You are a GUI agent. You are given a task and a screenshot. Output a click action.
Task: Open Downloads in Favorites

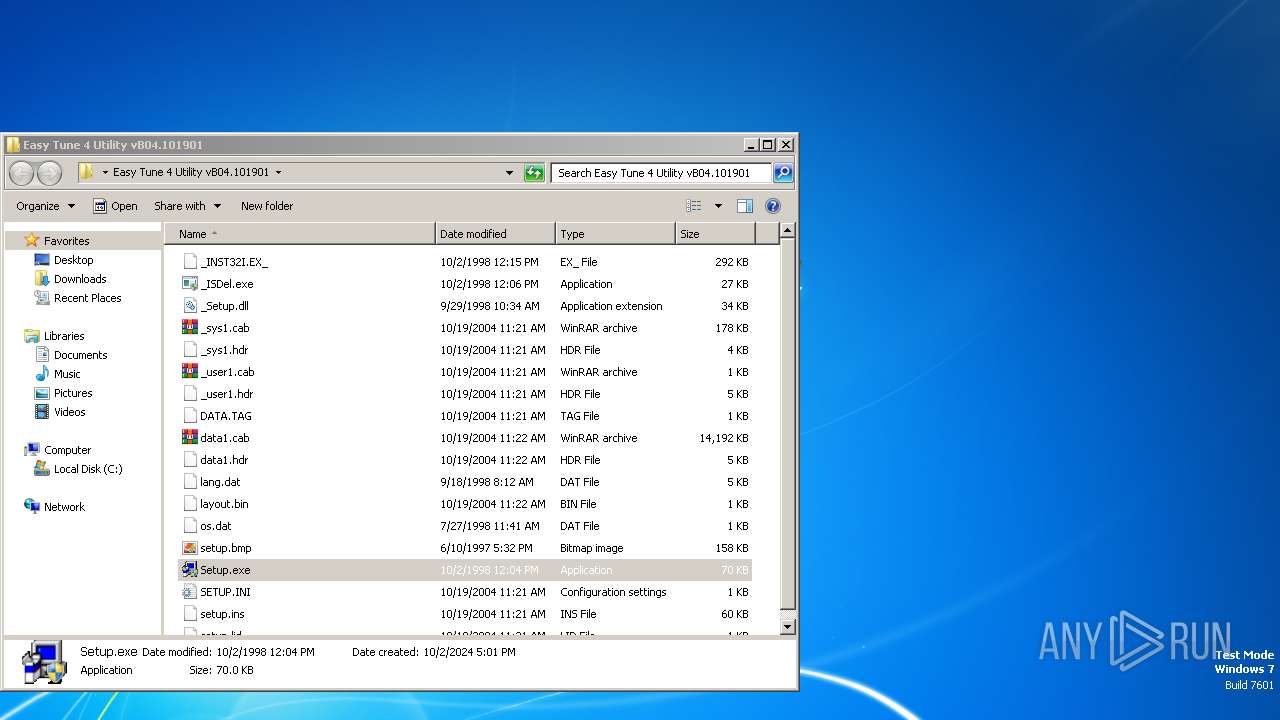coord(80,279)
